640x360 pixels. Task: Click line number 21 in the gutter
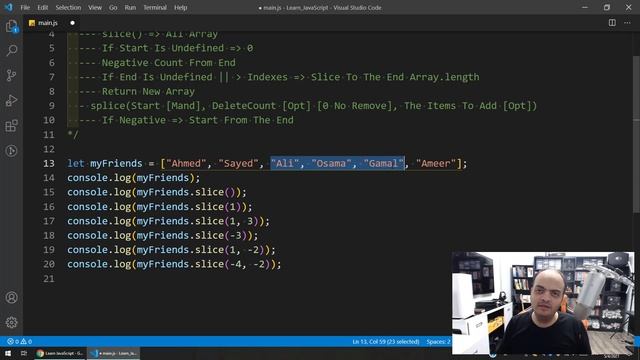click(x=49, y=278)
